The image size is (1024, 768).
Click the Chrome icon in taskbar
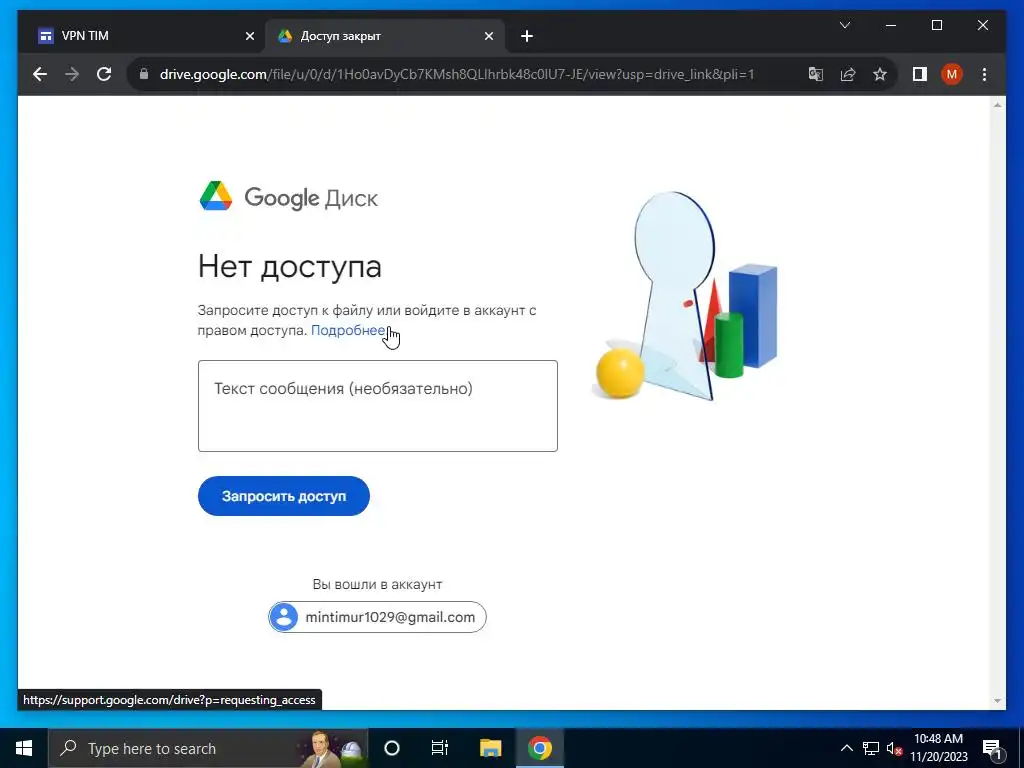point(539,748)
